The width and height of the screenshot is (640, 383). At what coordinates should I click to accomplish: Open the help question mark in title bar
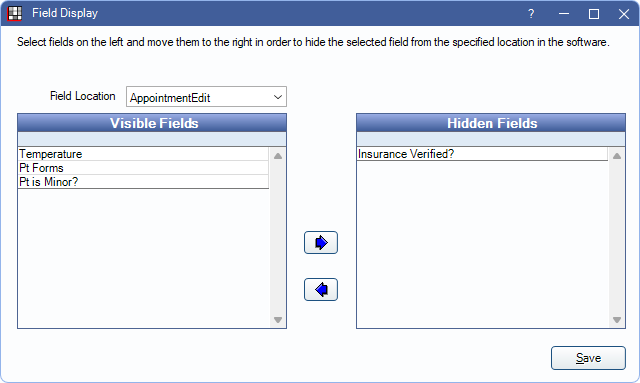tap(531, 14)
